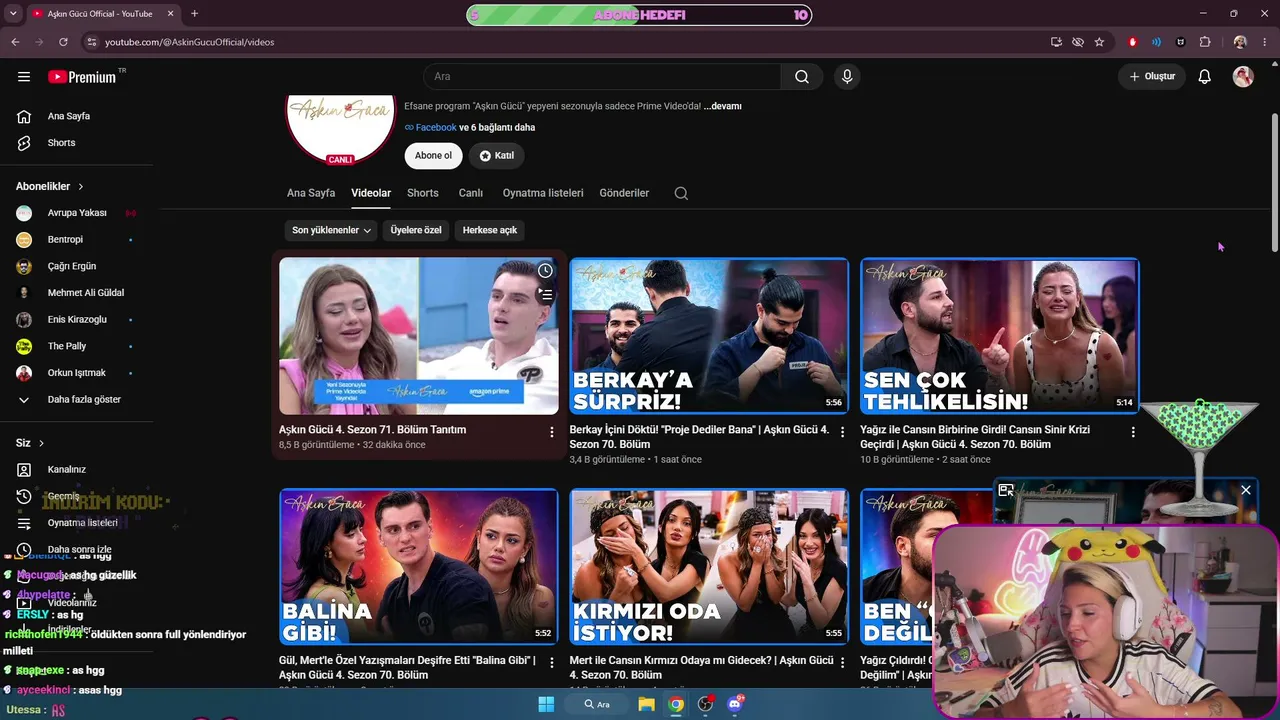Open the notifications bell
Screen dimensions: 1280x720
[x=1205, y=77]
